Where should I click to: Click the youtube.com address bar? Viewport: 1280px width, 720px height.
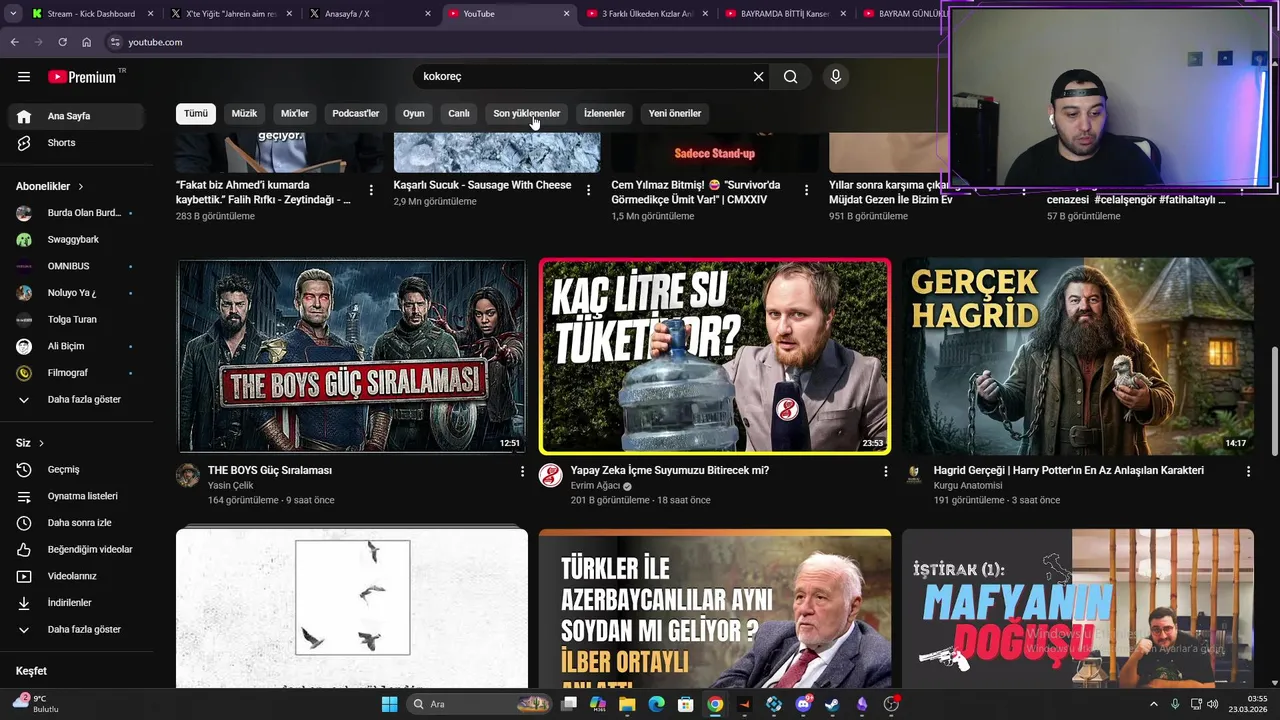pos(520,42)
